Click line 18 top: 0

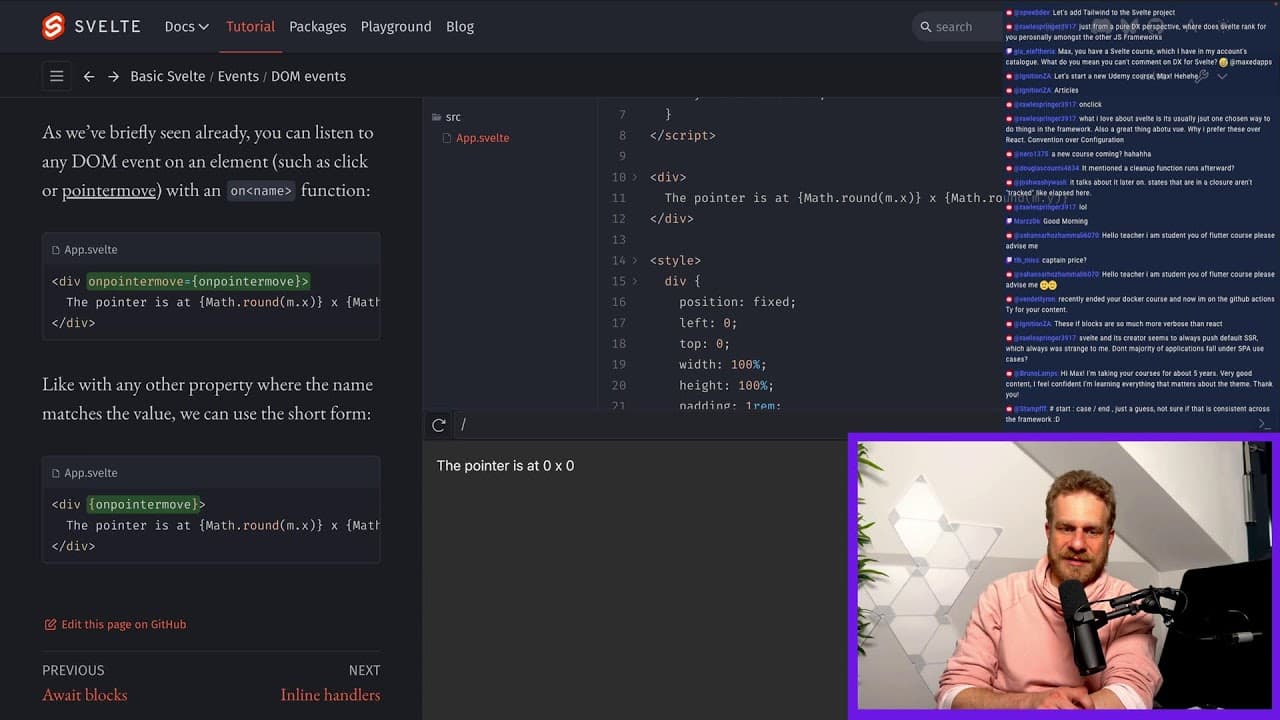(x=704, y=344)
